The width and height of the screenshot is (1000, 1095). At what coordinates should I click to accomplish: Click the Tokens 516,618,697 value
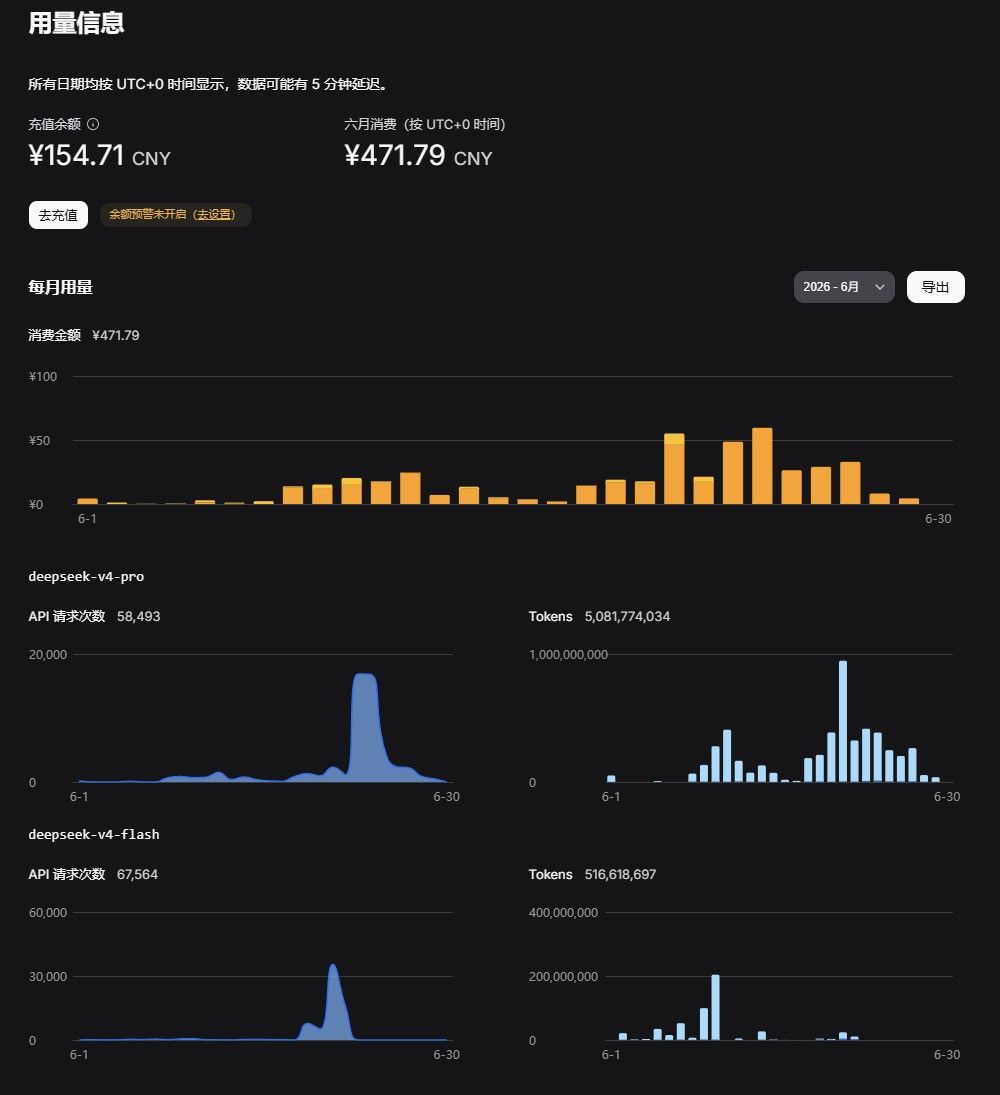coord(620,874)
